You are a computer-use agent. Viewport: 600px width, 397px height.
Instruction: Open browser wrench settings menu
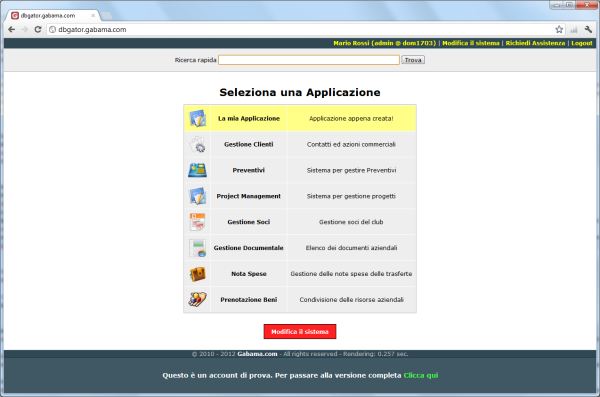pos(589,29)
